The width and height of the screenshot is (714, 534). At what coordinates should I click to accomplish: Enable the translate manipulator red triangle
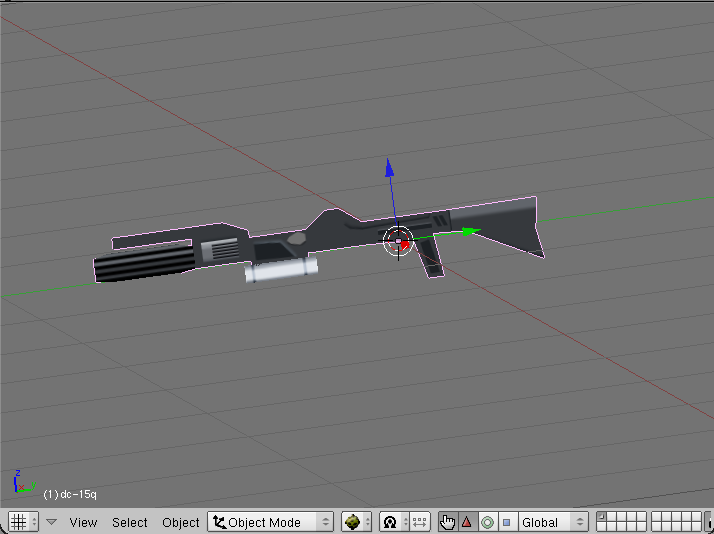click(x=467, y=522)
